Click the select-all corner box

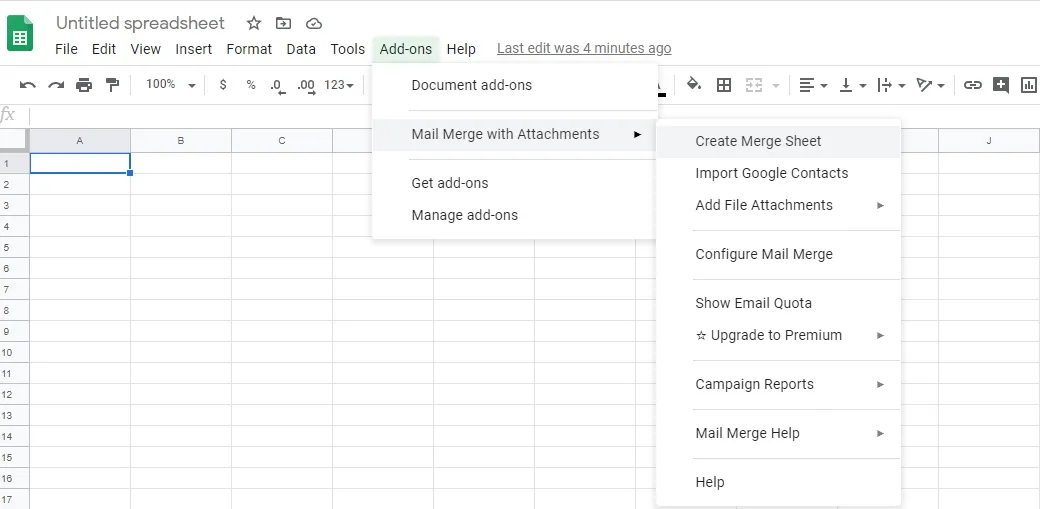15,141
